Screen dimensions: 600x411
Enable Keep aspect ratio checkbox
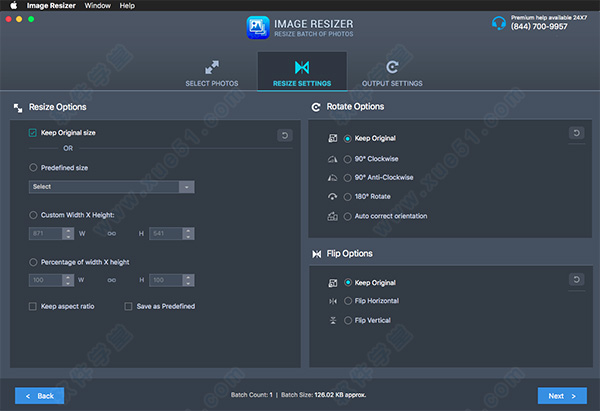click(33, 306)
